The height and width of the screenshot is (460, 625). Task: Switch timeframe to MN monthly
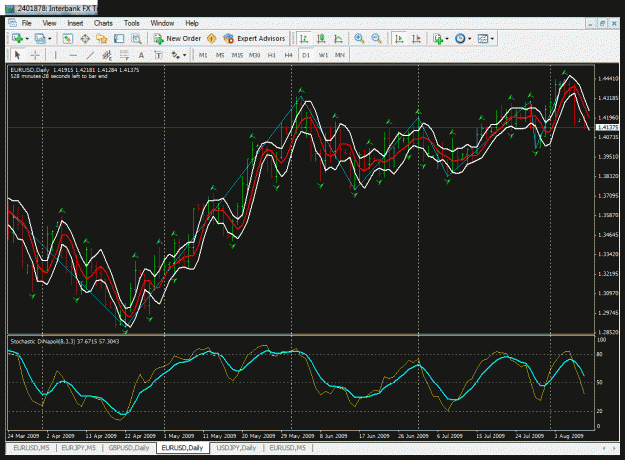(340, 55)
